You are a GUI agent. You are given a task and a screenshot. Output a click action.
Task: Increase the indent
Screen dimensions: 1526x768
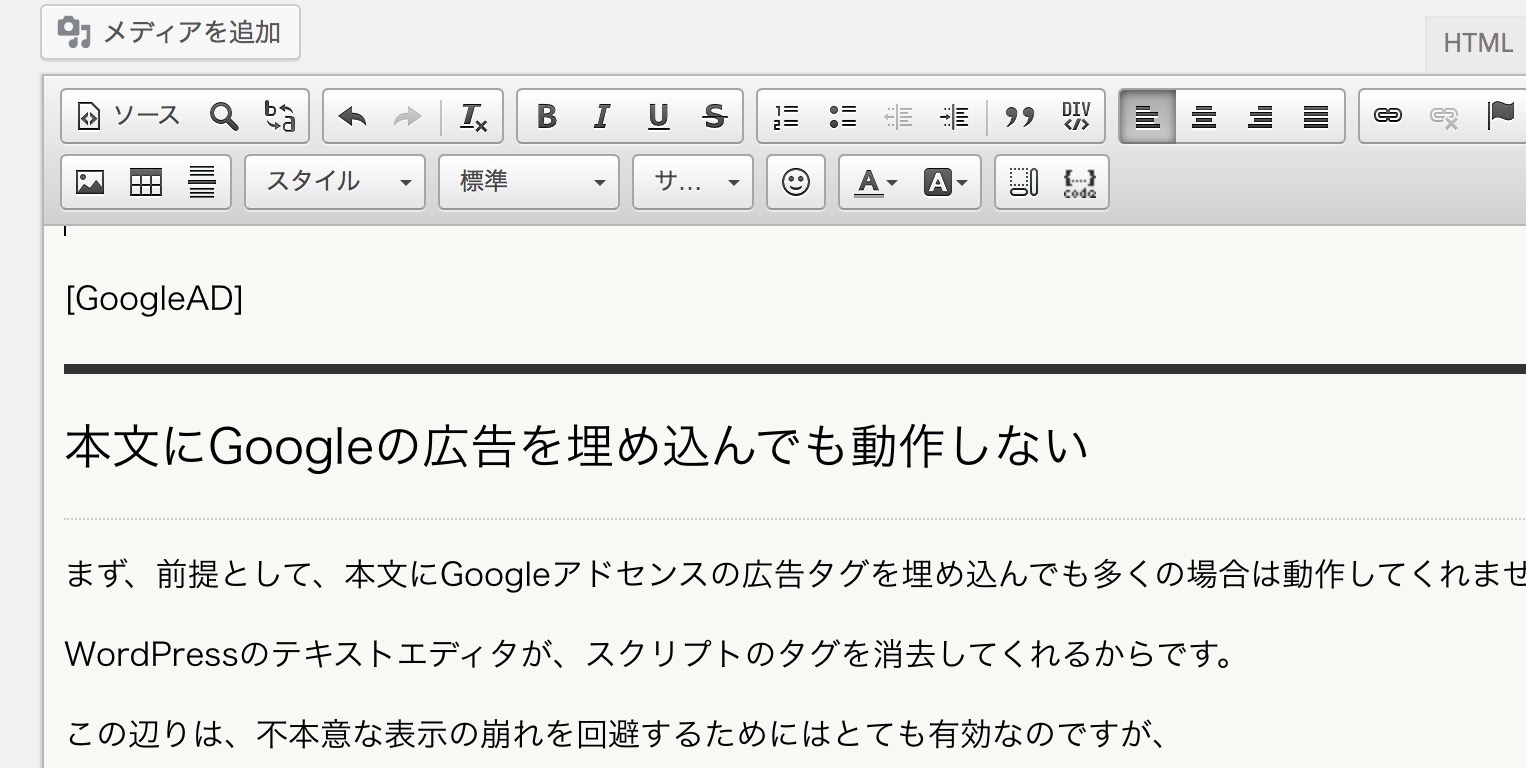point(955,116)
